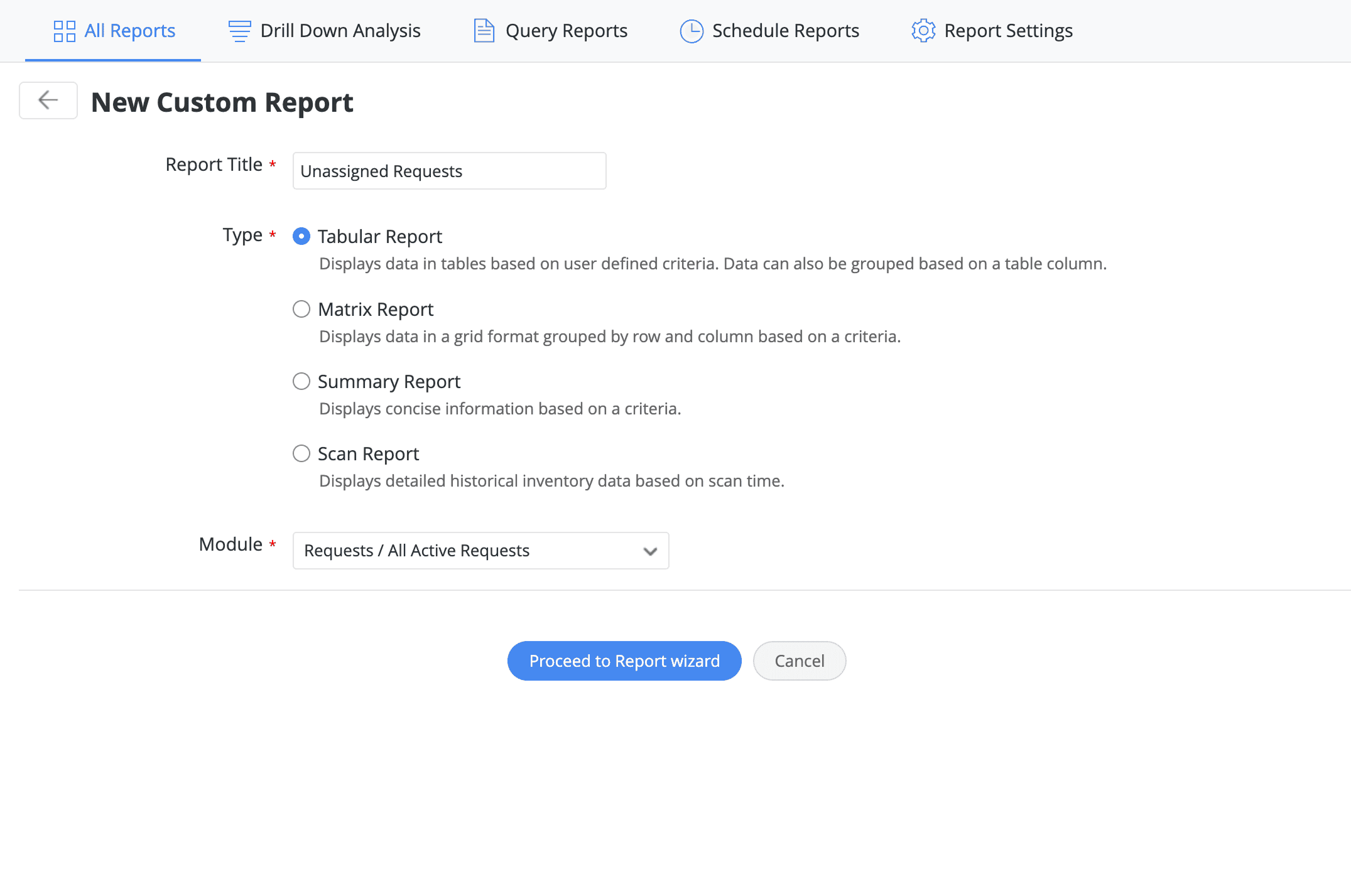Cancel the new custom report

[799, 661]
